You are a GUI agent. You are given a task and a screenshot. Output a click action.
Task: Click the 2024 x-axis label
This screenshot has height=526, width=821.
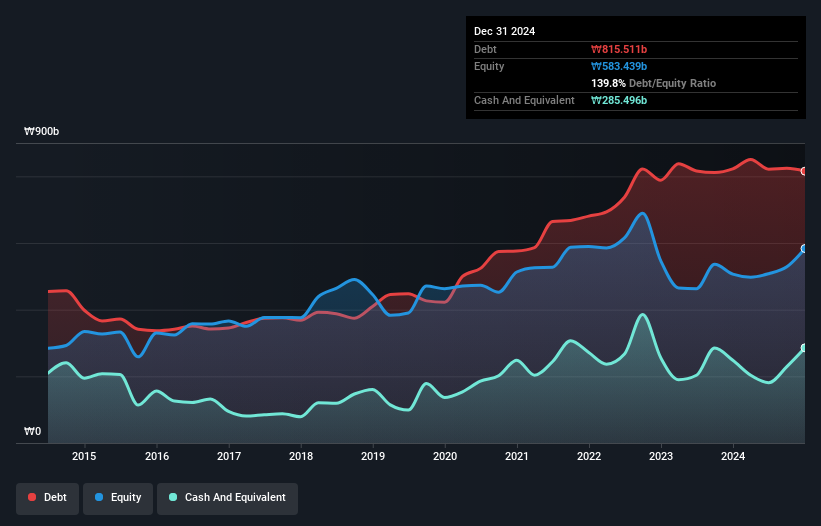pos(733,456)
